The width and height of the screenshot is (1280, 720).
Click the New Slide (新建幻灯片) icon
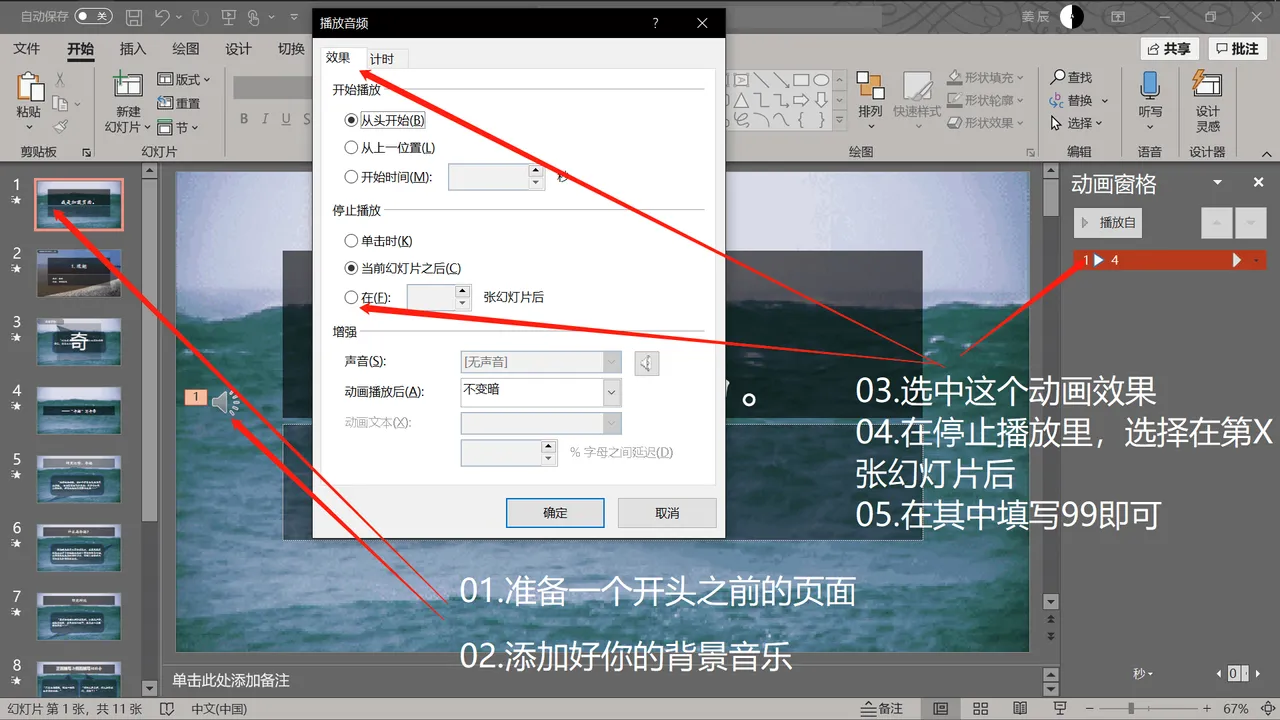click(x=128, y=85)
